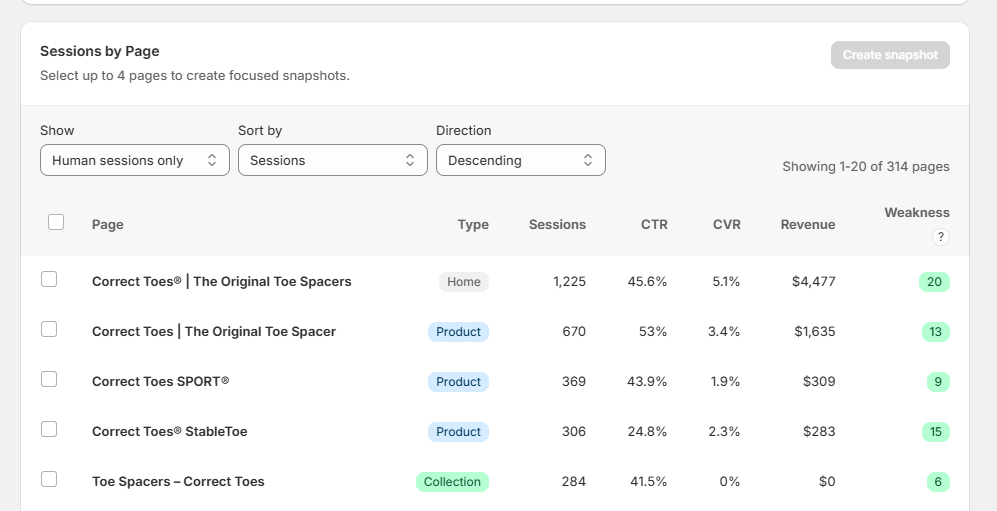Click the Sessions by Page heading
The width and height of the screenshot is (997, 511).
tap(100, 51)
